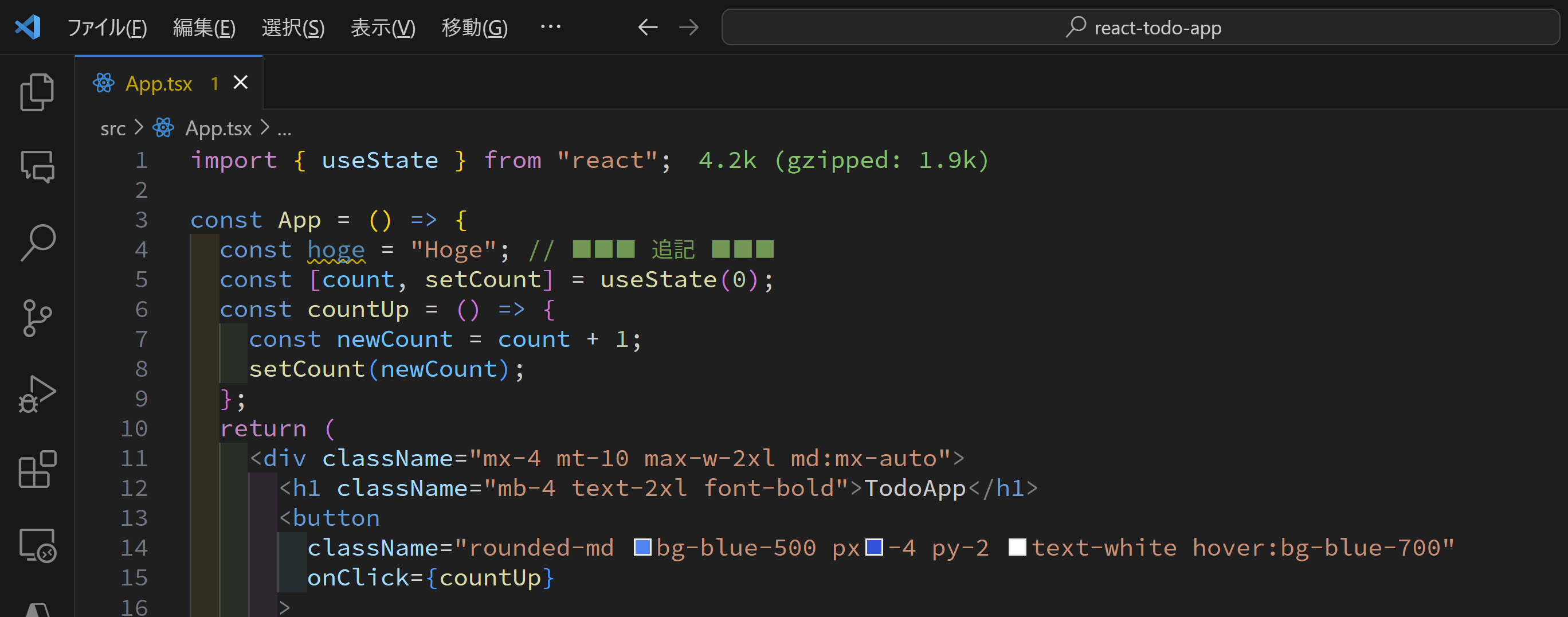Open the Search view icon
1568x617 pixels.
click(x=37, y=243)
